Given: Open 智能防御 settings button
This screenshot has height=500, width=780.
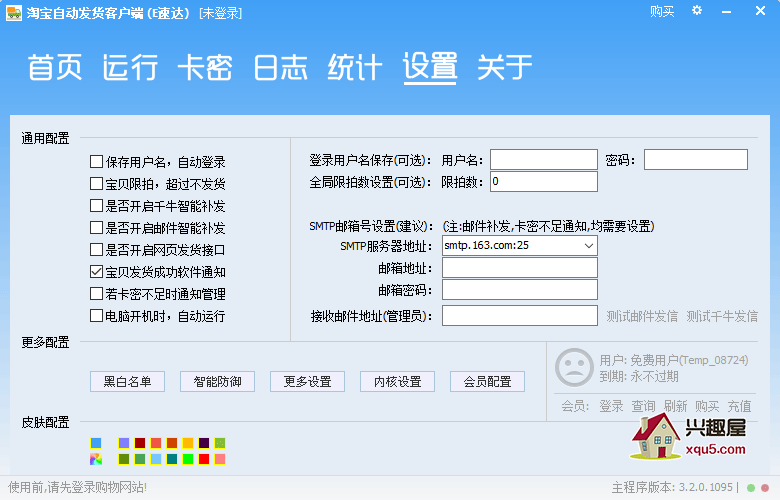Looking at the screenshot, I should (217, 382).
